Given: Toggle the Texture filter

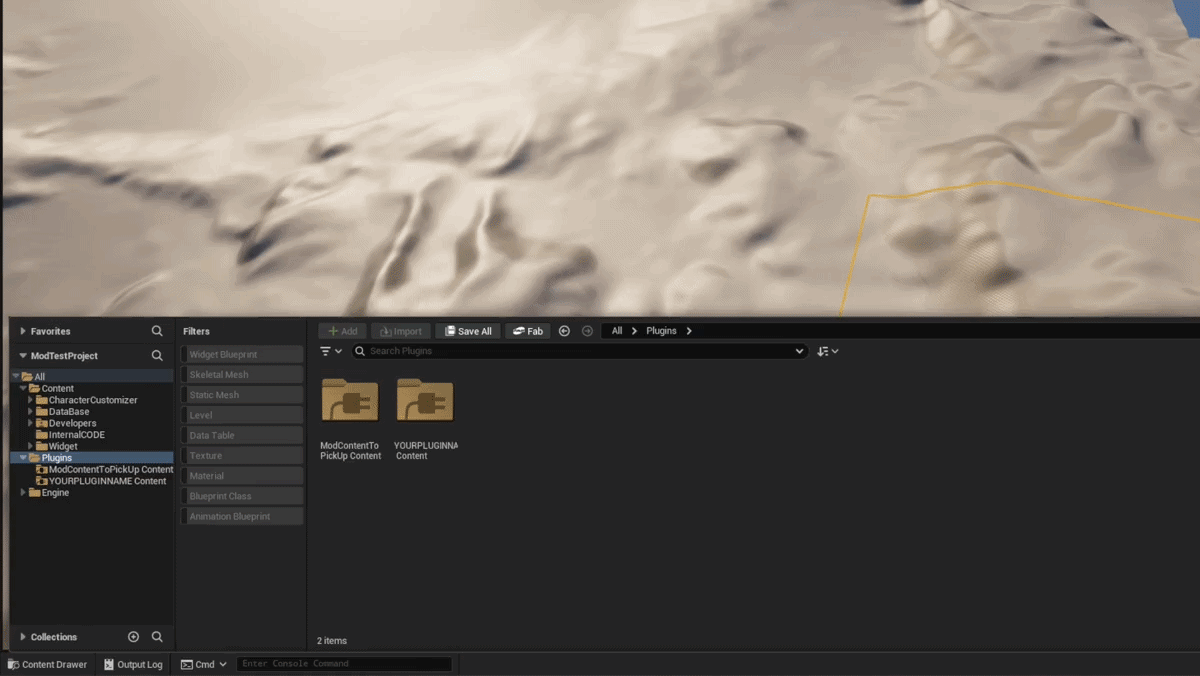Looking at the screenshot, I should 241,455.
